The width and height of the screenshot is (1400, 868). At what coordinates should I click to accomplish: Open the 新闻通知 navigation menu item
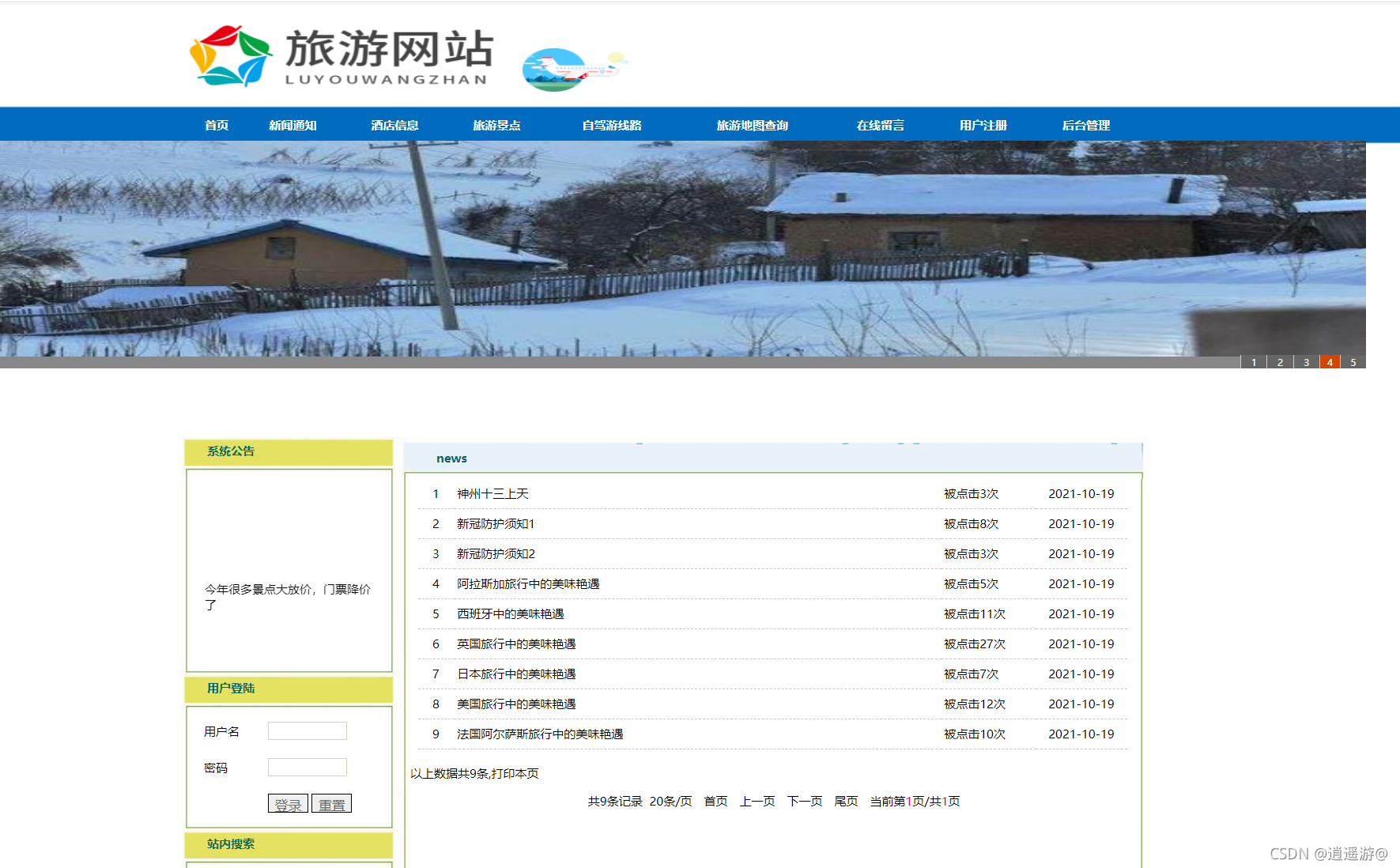pos(292,125)
